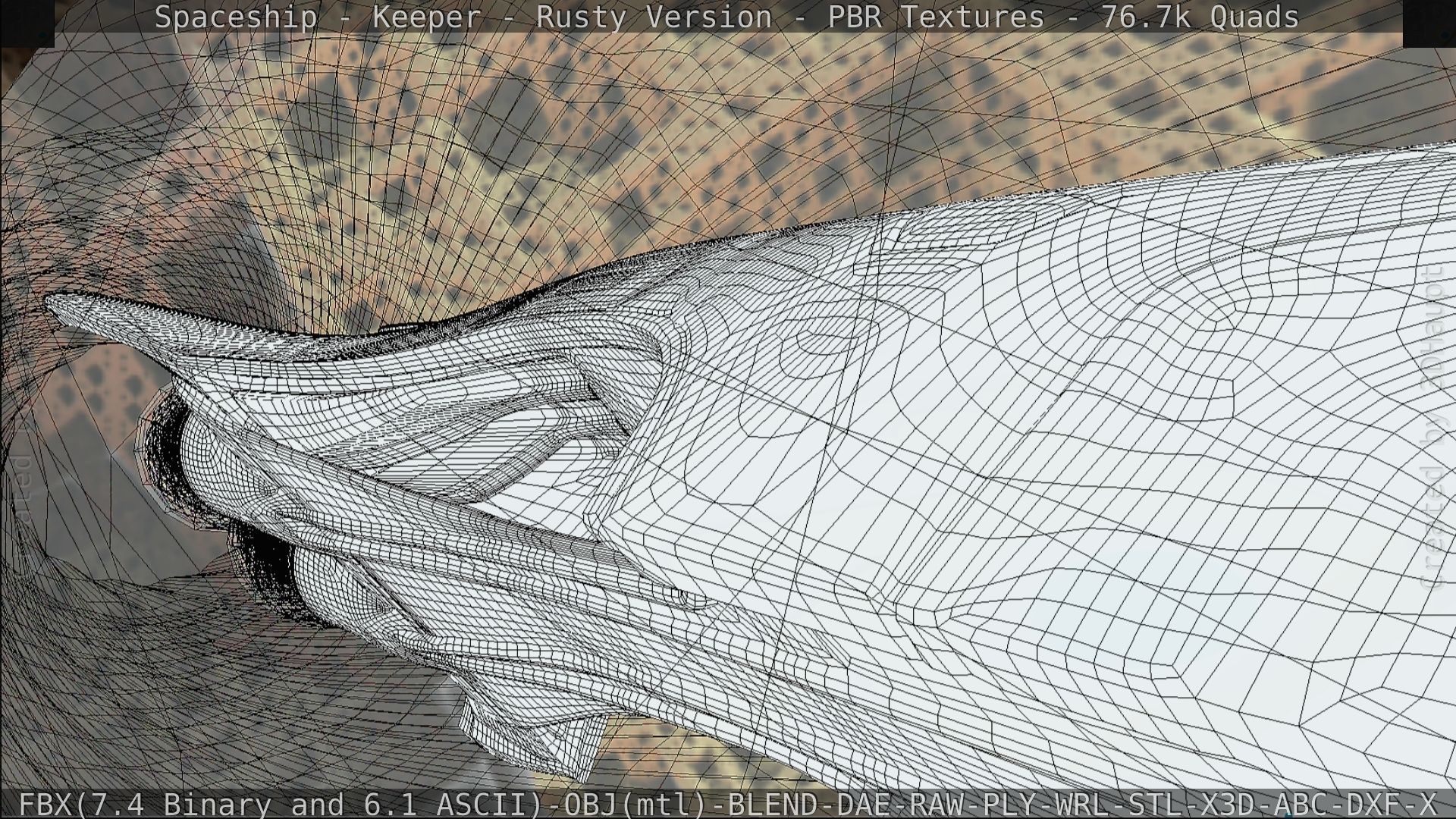Click the pointed fin tip of spaceship
Image resolution: width=1456 pixels, height=819 pixels.
[x=53, y=303]
